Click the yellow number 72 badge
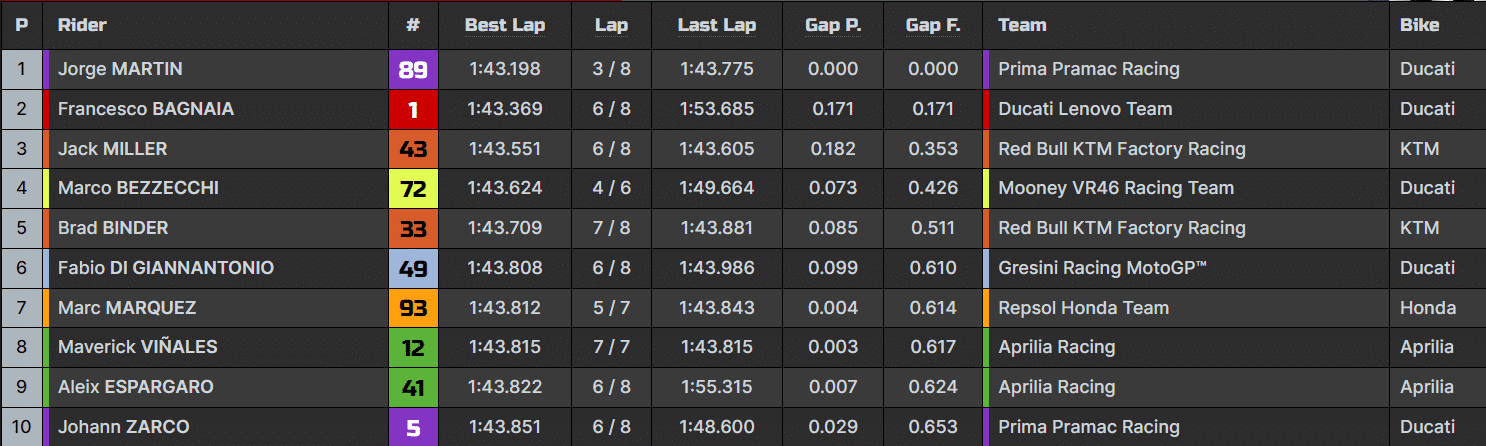Screen dimensions: 1486x446 pos(413,188)
